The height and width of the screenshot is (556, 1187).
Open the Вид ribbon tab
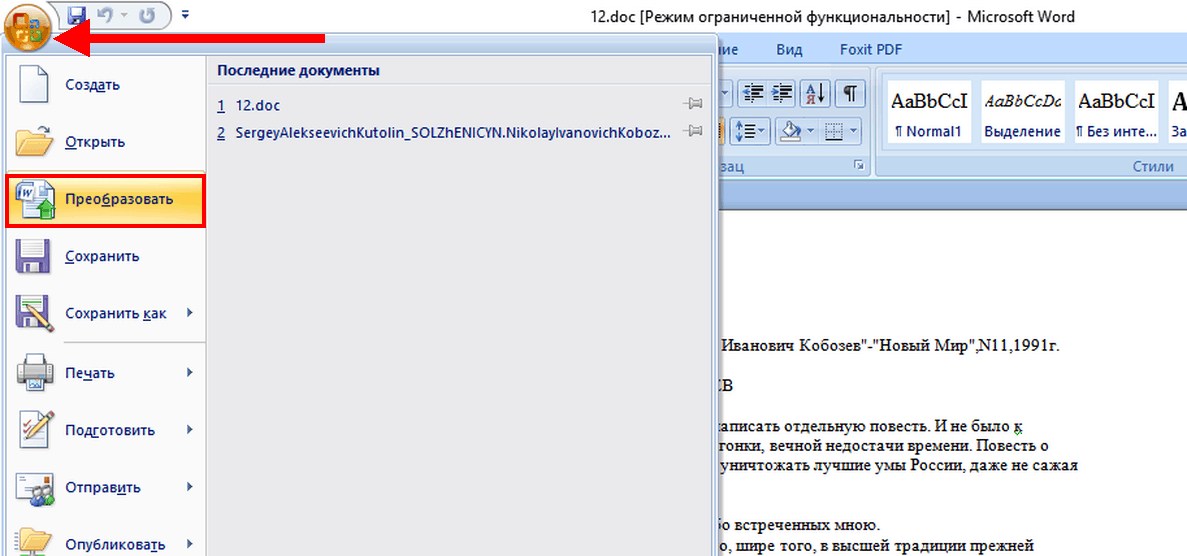(789, 50)
